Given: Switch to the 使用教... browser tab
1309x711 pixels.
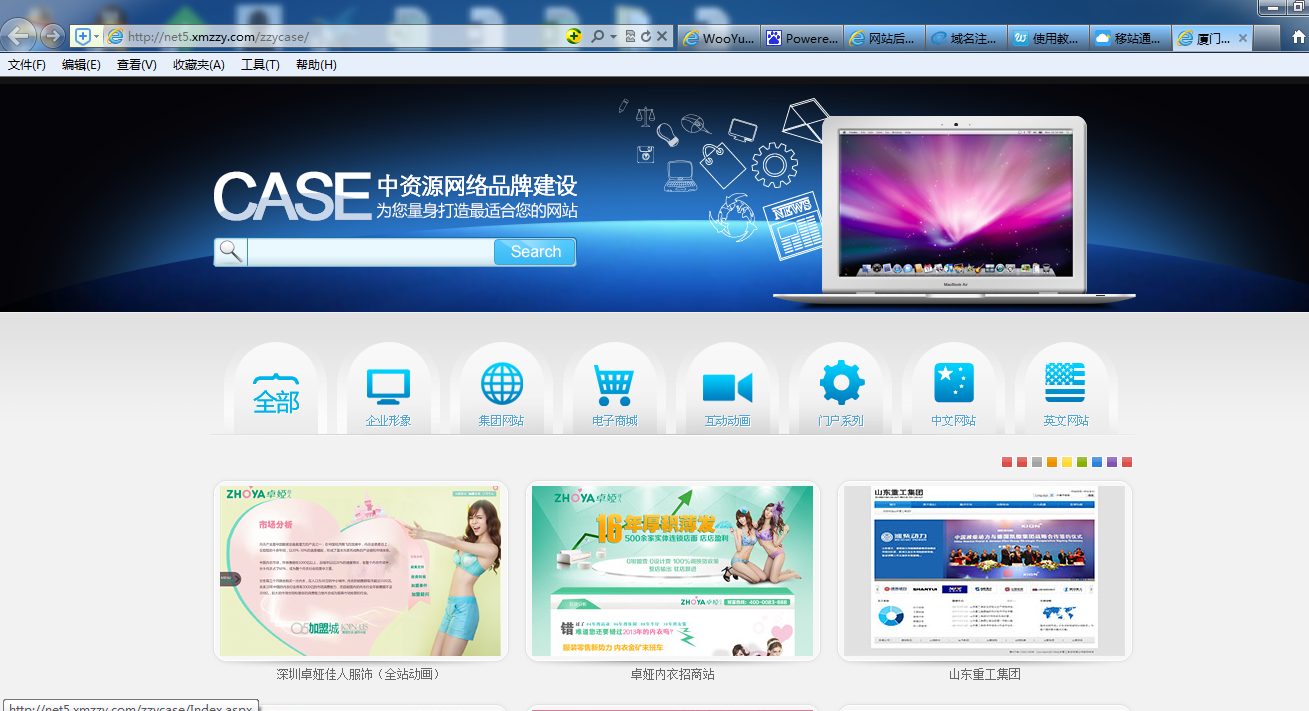Looking at the screenshot, I should pyautogui.click(x=1049, y=38).
